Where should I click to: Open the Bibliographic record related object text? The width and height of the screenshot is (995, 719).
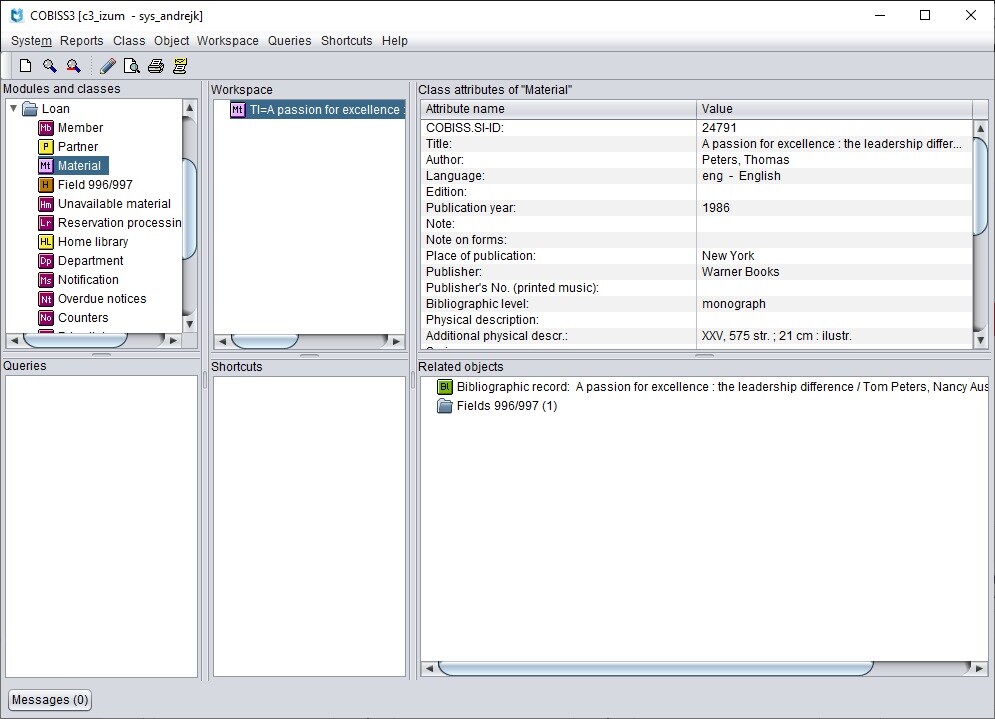coord(722,386)
